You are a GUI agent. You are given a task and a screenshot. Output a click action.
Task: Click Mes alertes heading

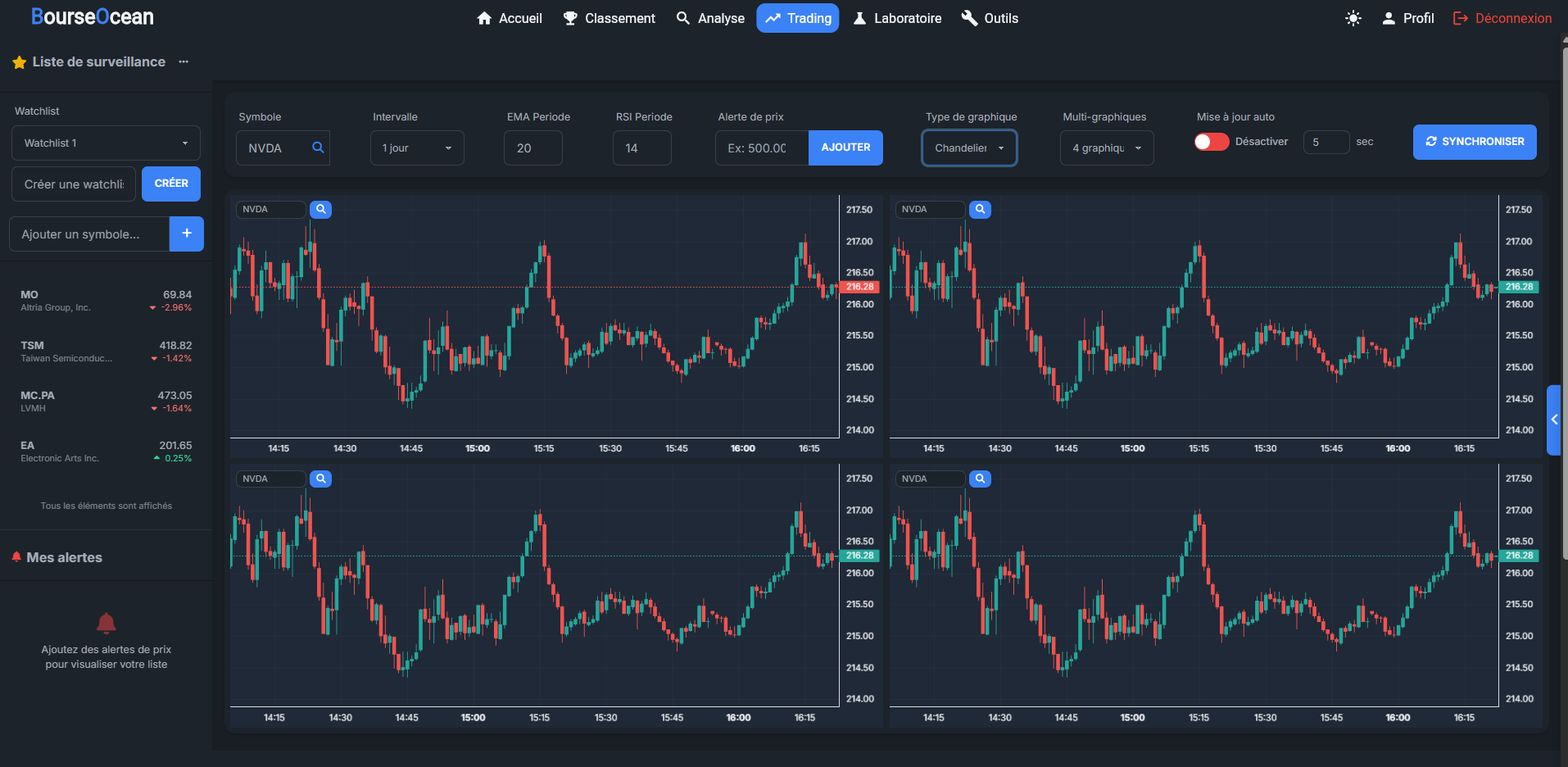pos(65,557)
